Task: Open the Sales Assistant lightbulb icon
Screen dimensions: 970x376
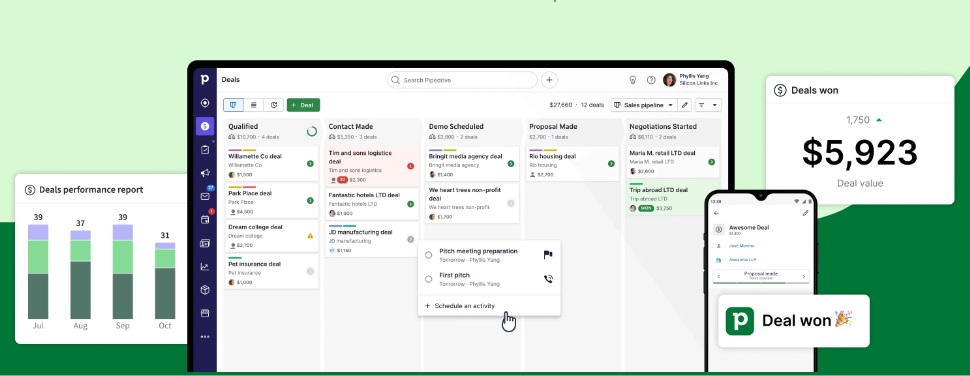Action: click(x=633, y=80)
